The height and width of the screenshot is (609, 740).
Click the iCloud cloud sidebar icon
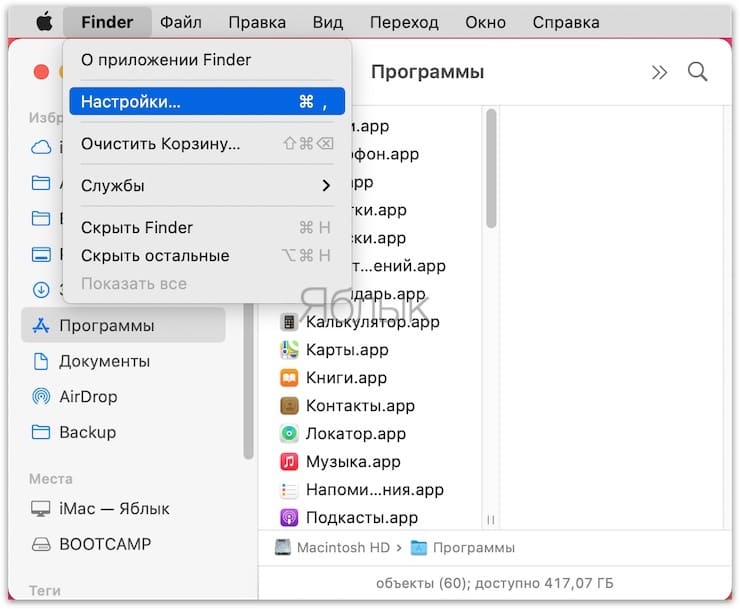[41, 147]
